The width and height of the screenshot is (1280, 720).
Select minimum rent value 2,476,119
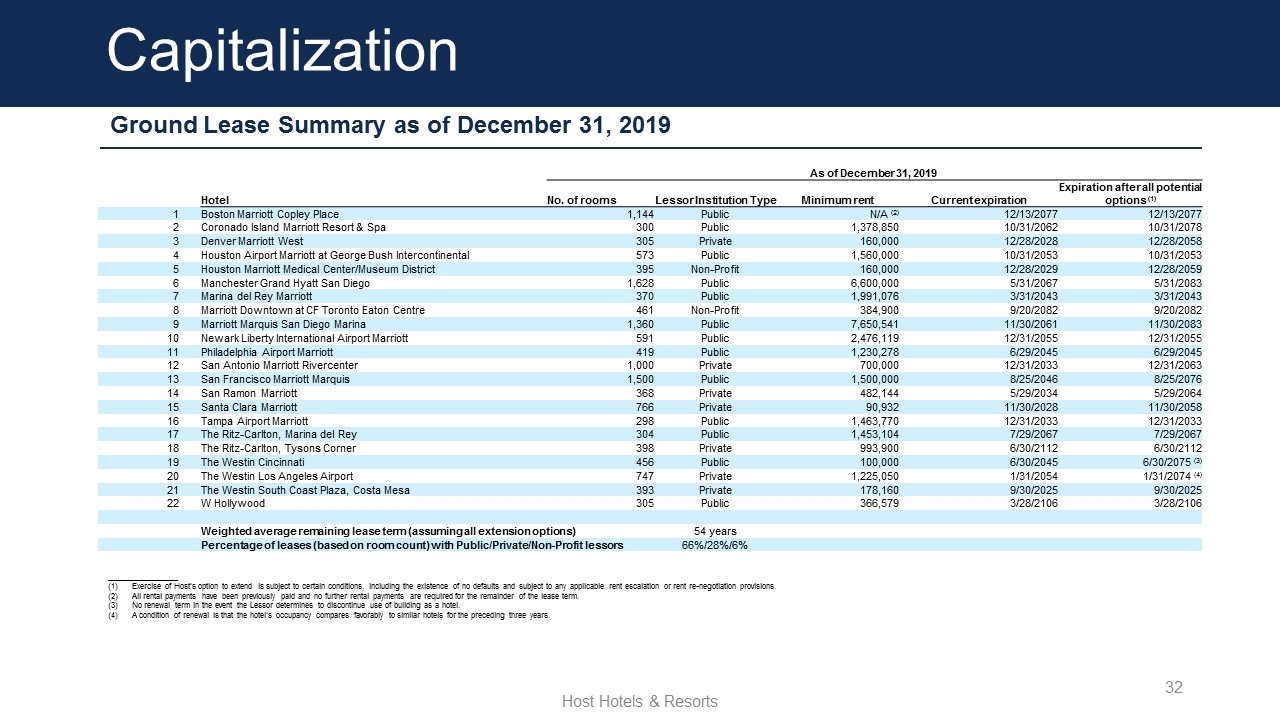pos(875,338)
